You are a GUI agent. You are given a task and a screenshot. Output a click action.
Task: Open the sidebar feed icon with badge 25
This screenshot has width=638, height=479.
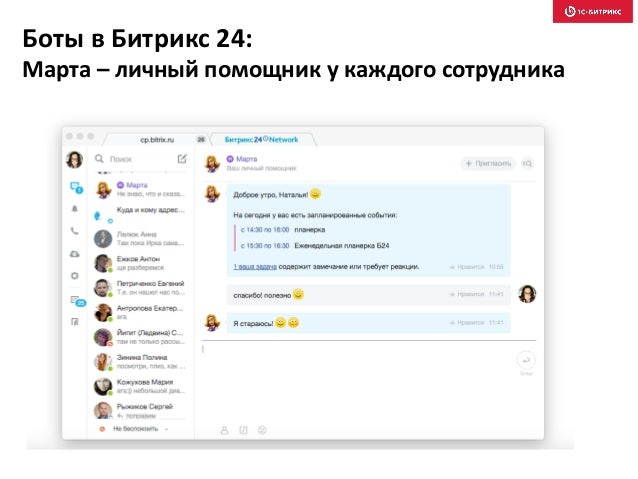click(x=77, y=301)
